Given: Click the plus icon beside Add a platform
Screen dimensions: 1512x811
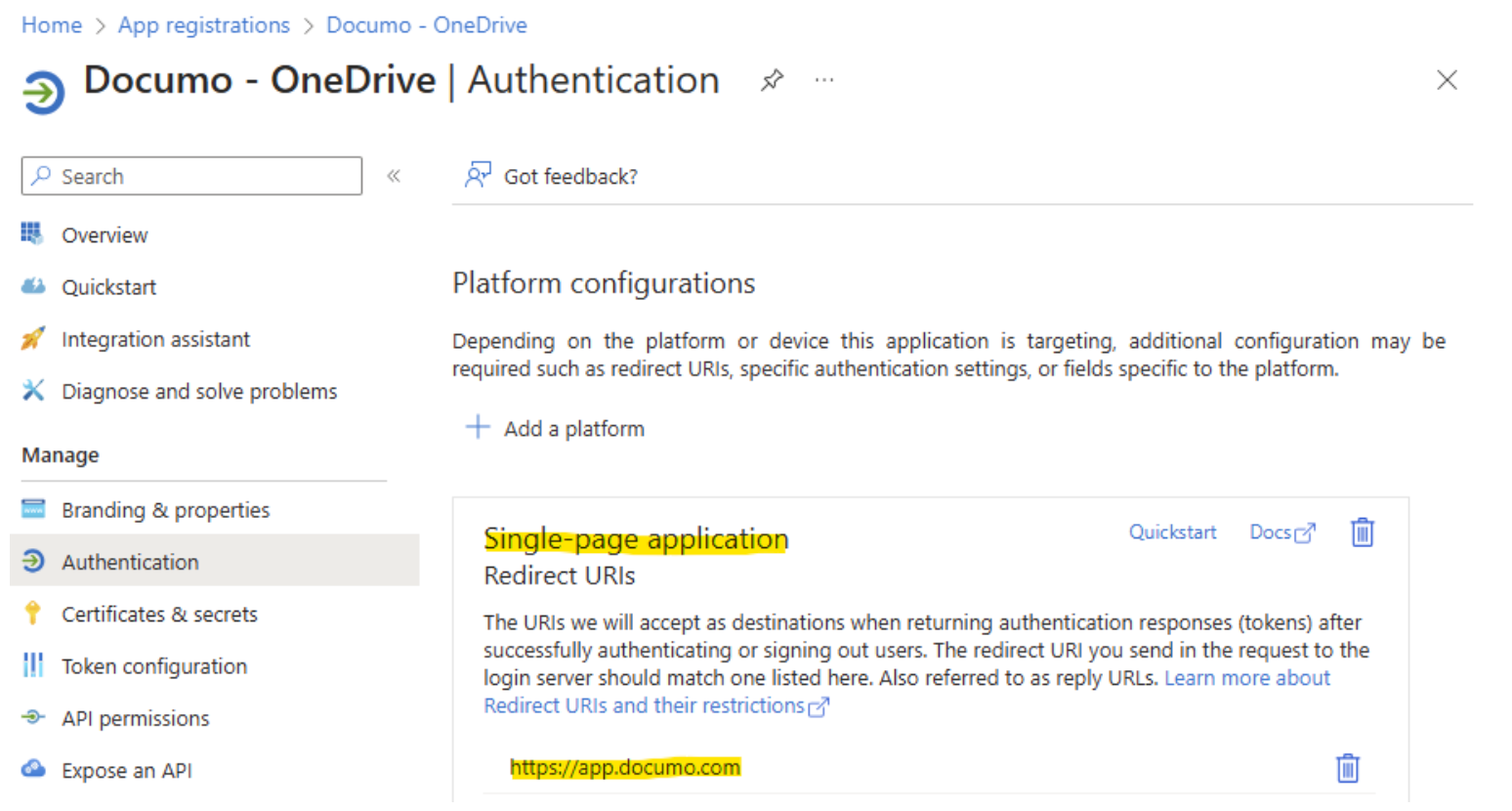Looking at the screenshot, I should point(478,427).
